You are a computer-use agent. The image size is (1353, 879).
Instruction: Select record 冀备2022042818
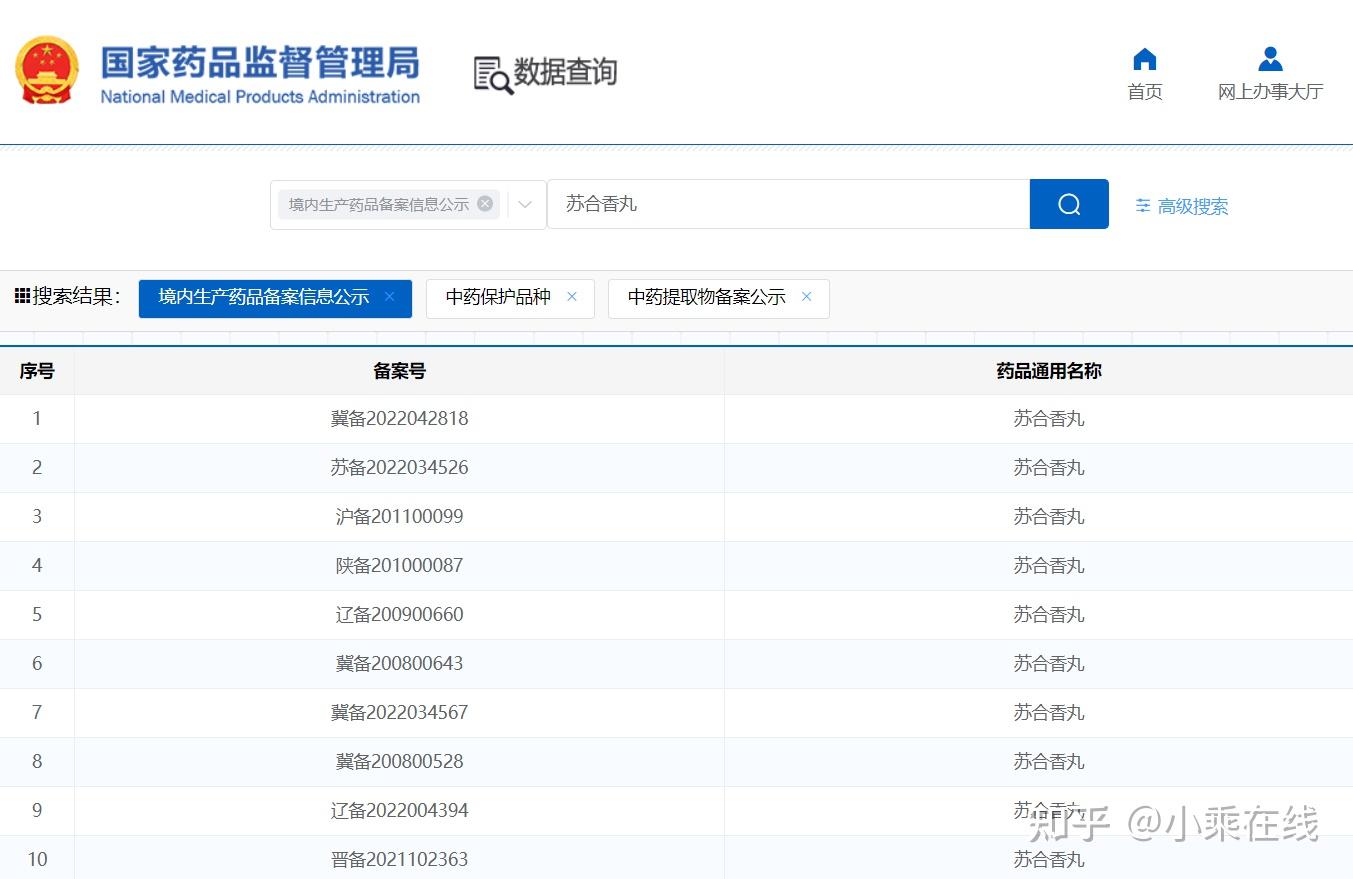399,419
